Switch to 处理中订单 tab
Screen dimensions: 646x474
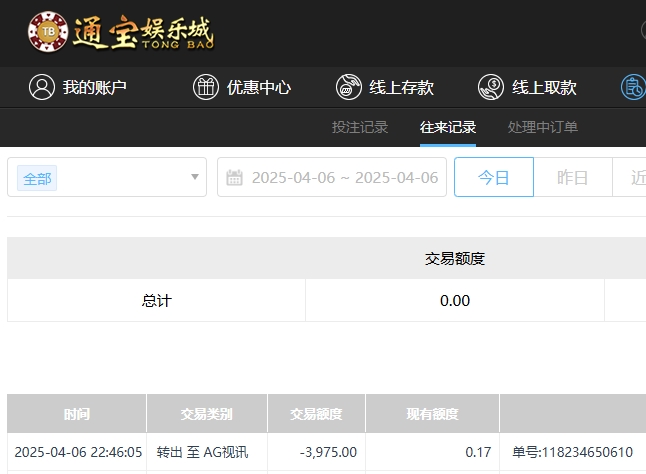[543, 127]
